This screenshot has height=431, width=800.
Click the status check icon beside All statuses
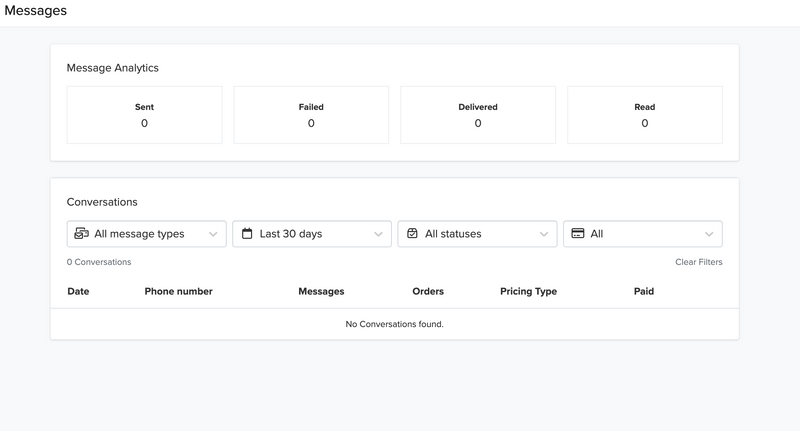(x=412, y=233)
